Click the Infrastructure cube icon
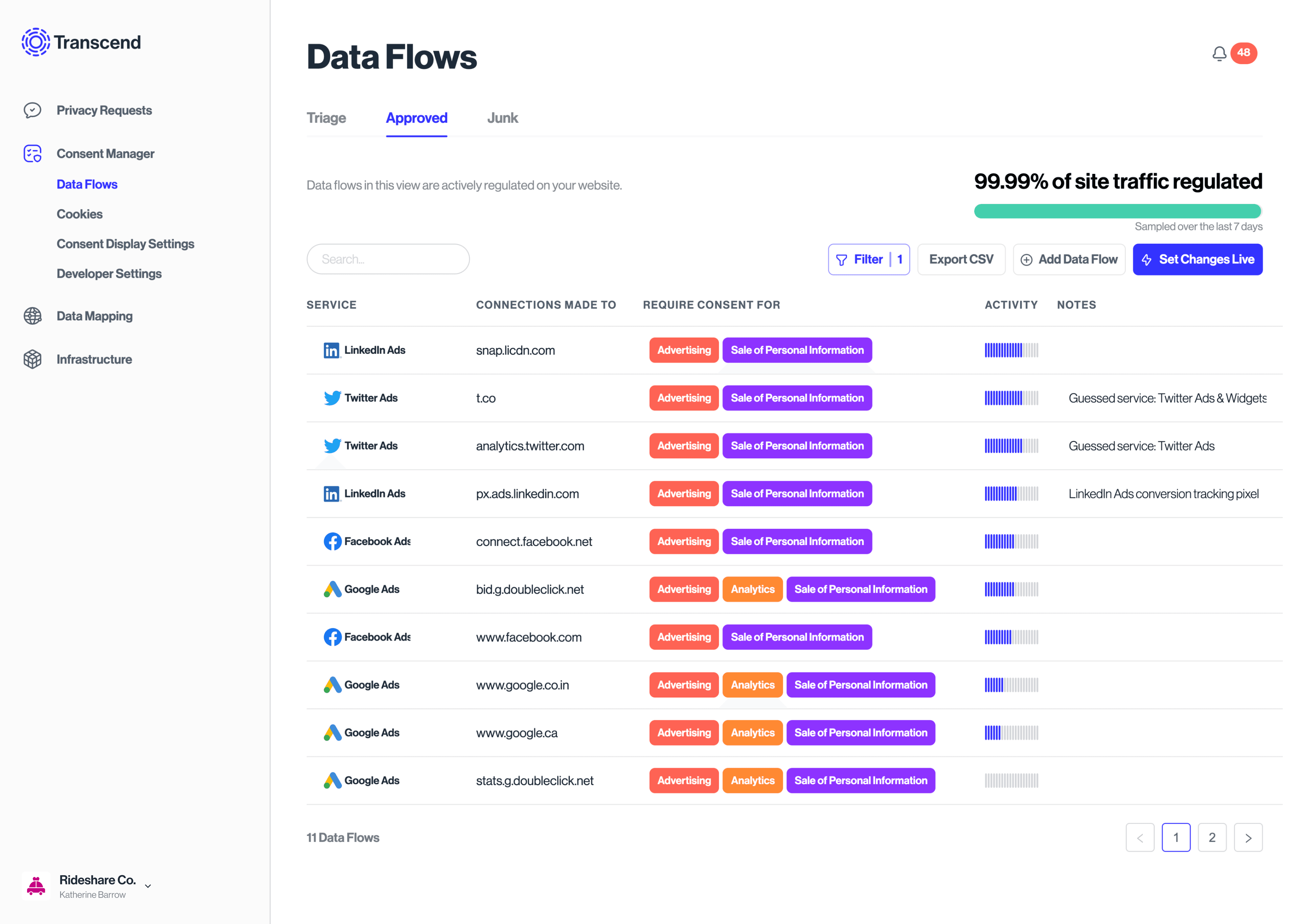The height and width of the screenshot is (924, 1299). [x=32, y=359]
